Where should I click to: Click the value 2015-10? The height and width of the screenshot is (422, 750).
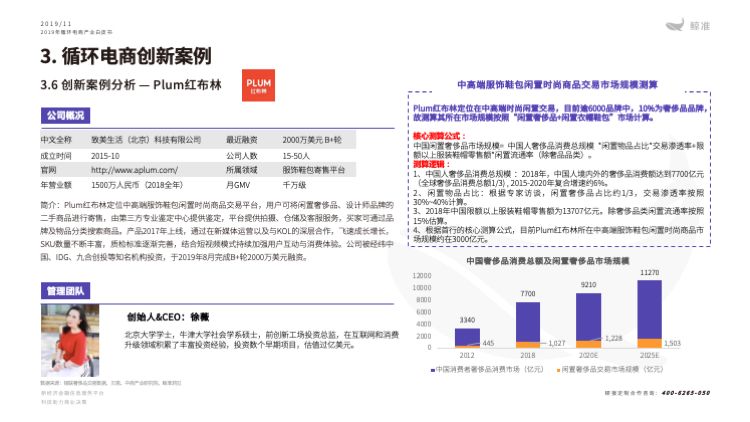tap(105, 156)
